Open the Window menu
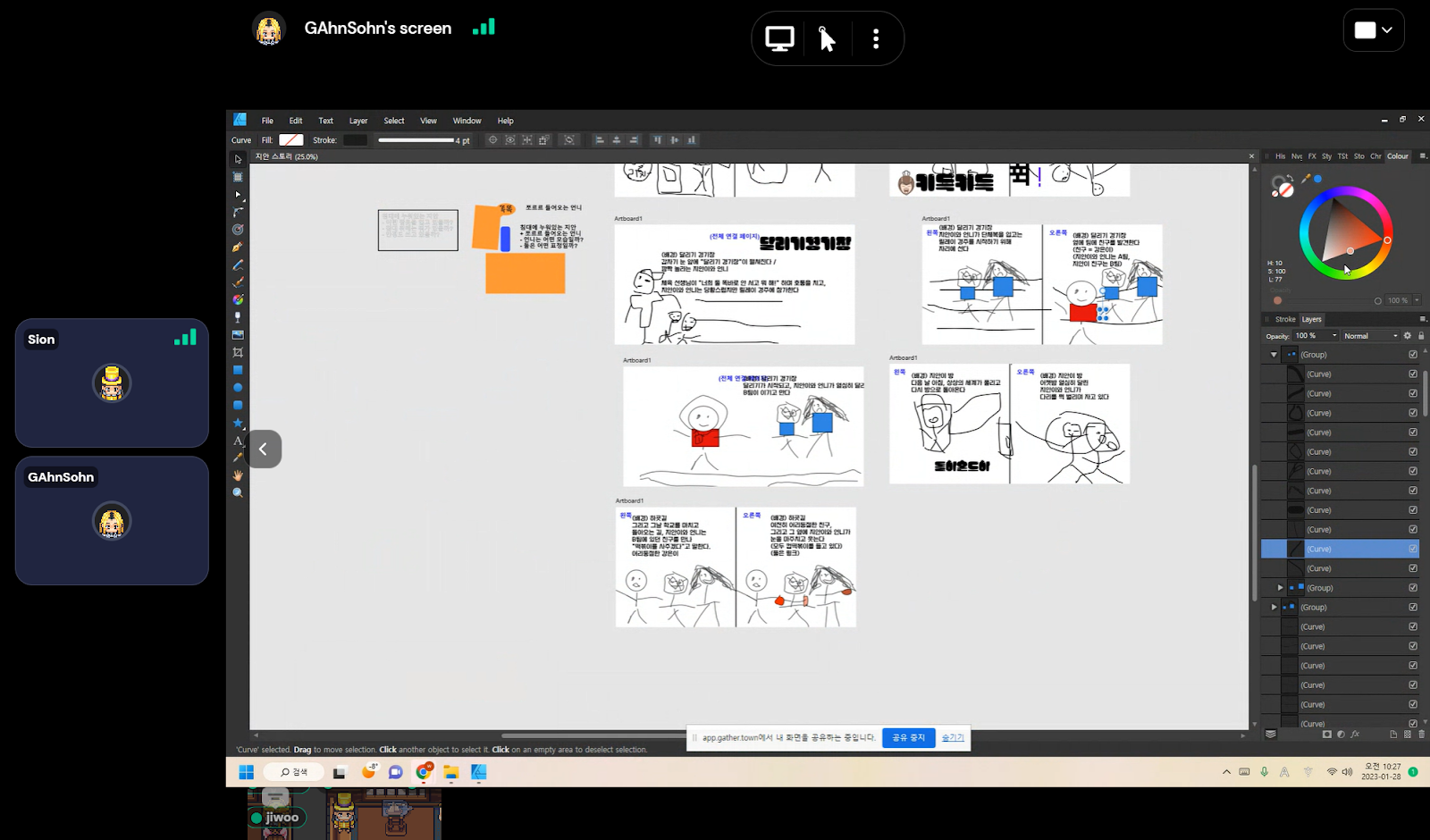The image size is (1430, 840). tap(467, 121)
